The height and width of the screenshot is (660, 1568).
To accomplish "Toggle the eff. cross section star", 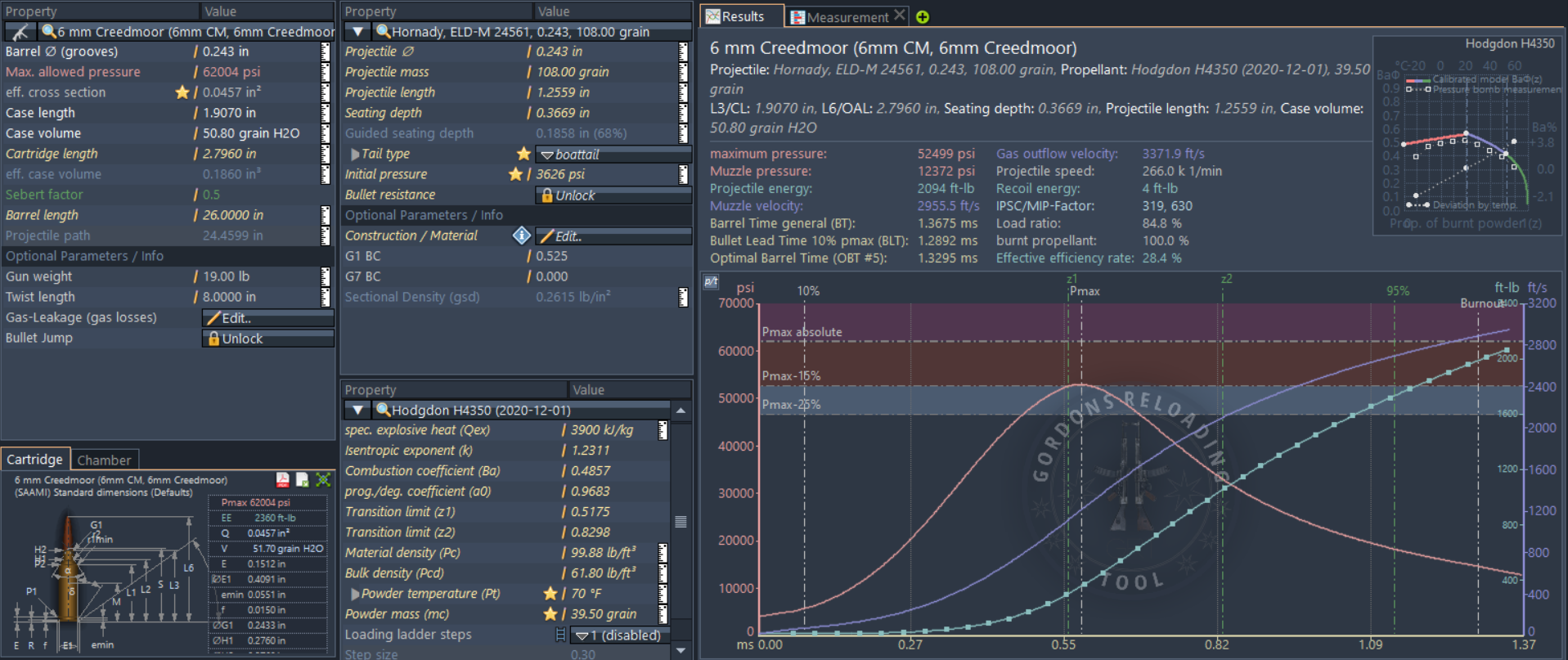I will [x=182, y=92].
